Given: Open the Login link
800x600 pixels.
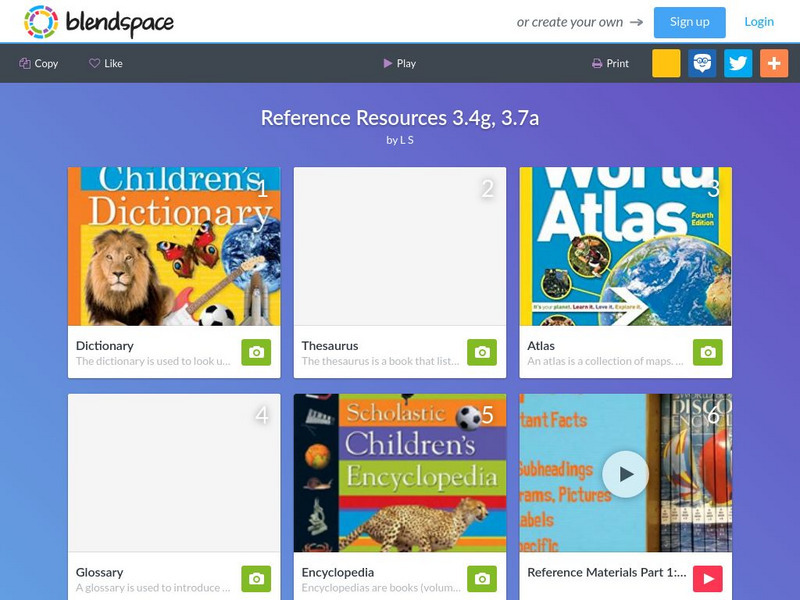Looking at the screenshot, I should [x=759, y=21].
